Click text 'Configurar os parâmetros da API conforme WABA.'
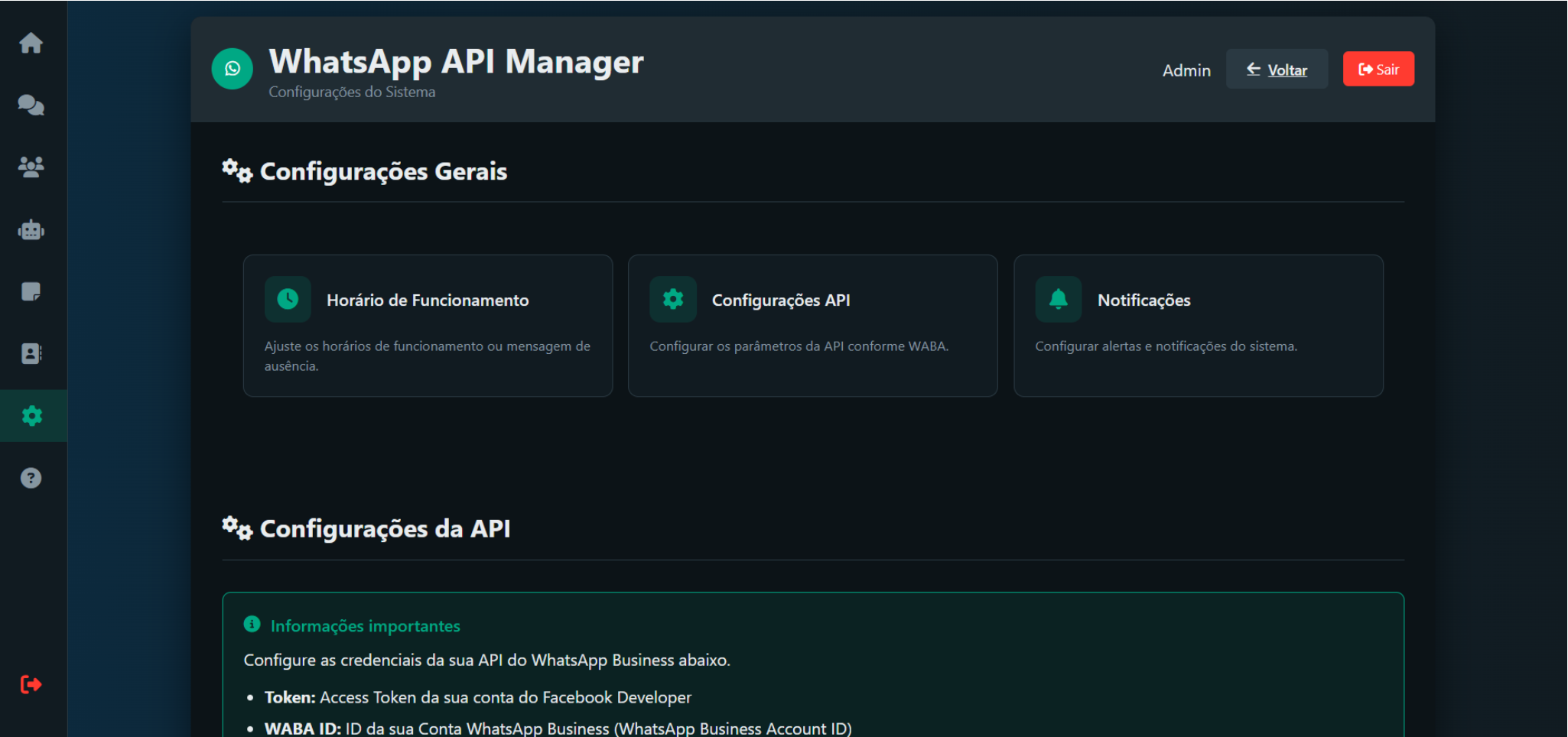Screen dimensions: 1568x737 (x=799, y=346)
